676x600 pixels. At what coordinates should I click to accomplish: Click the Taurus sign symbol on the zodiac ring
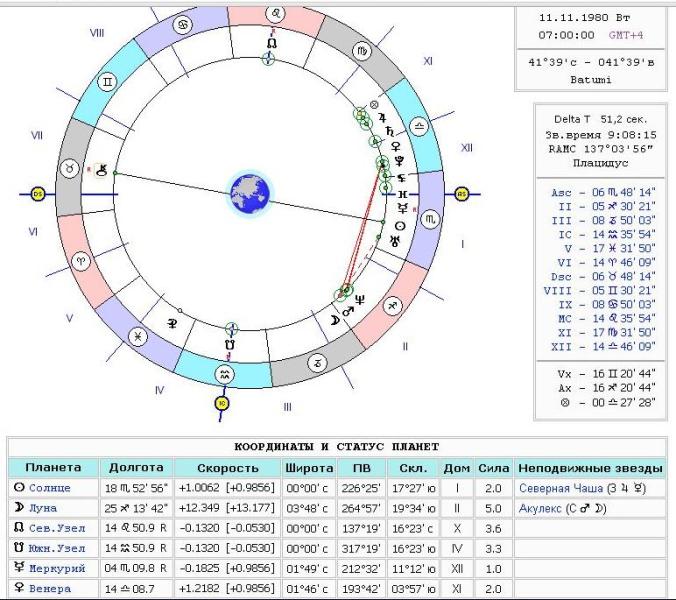(x=69, y=168)
